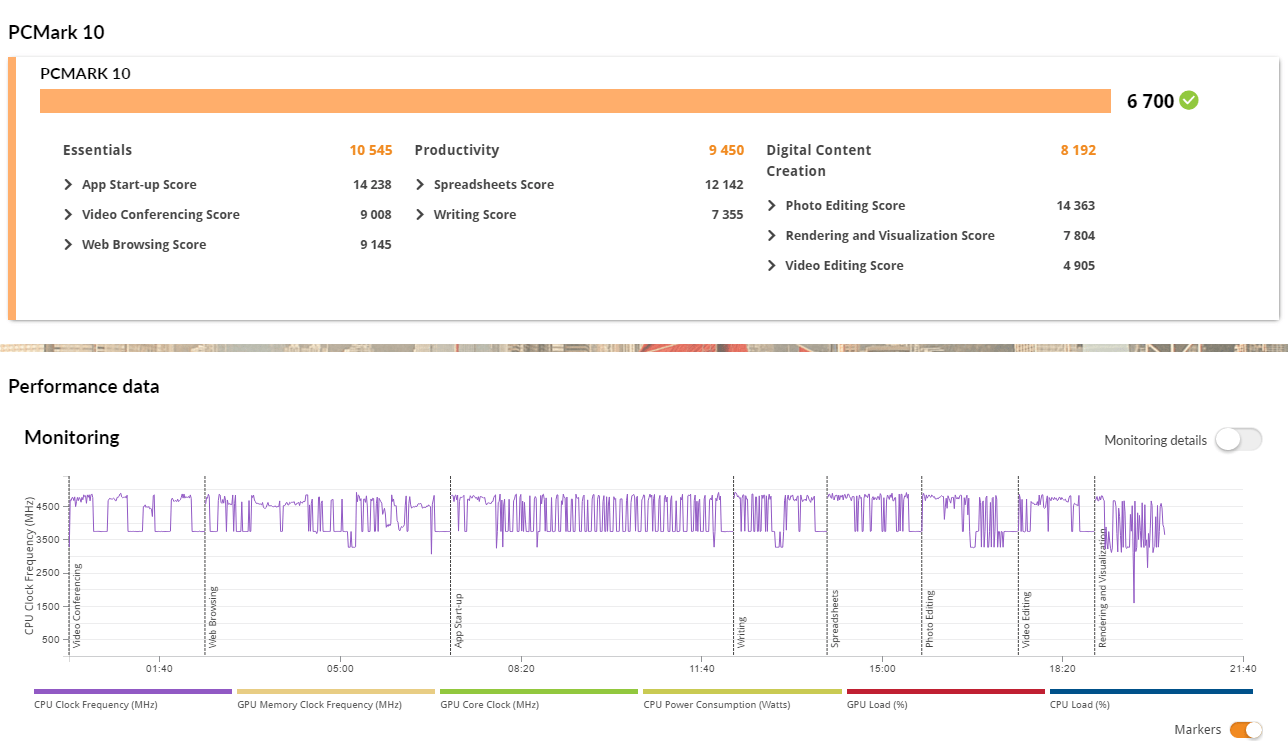
Task: Expand Video Conferencing Score row
Action: [x=68, y=215]
